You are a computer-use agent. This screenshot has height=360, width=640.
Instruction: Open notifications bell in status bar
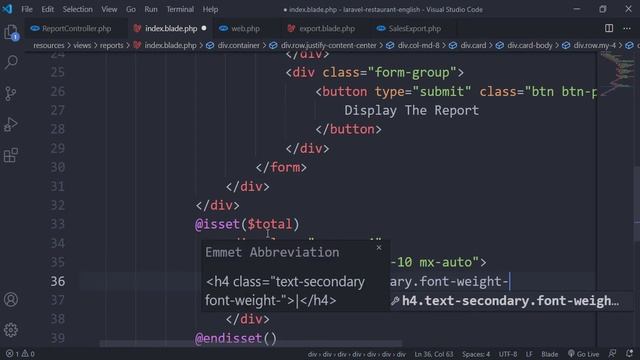click(629, 353)
